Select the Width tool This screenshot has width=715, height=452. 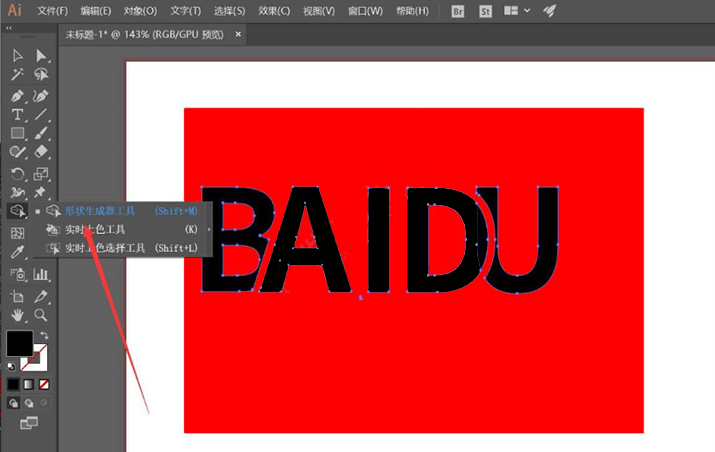pyautogui.click(x=17, y=192)
